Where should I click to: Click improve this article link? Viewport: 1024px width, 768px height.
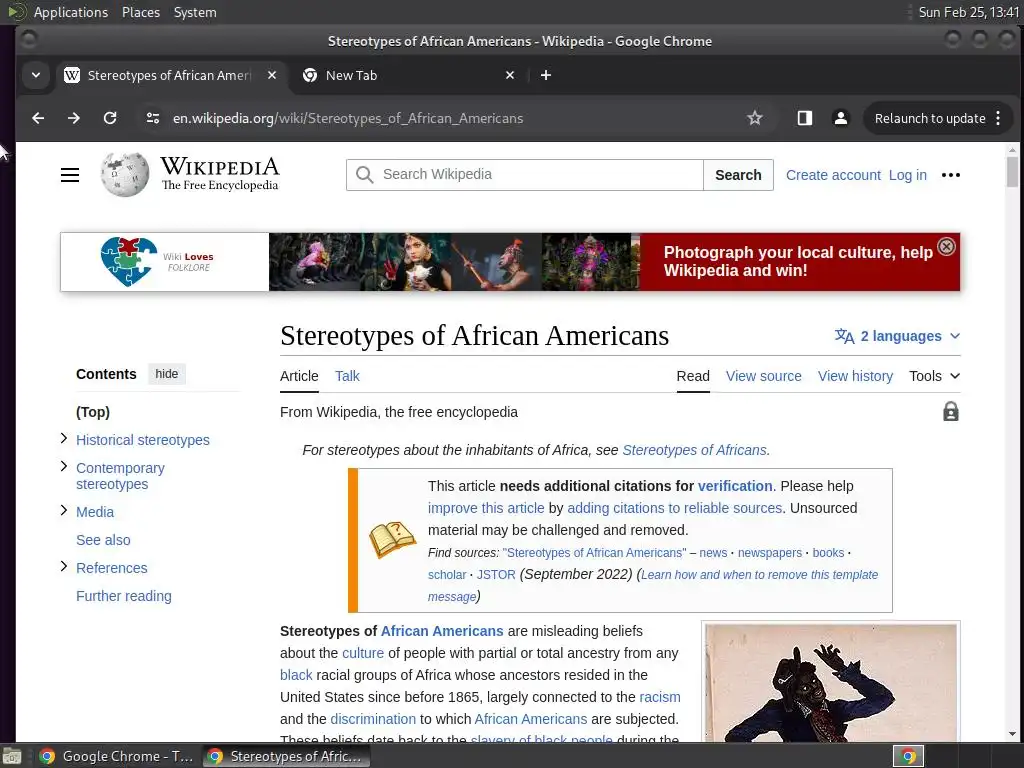pos(486,508)
